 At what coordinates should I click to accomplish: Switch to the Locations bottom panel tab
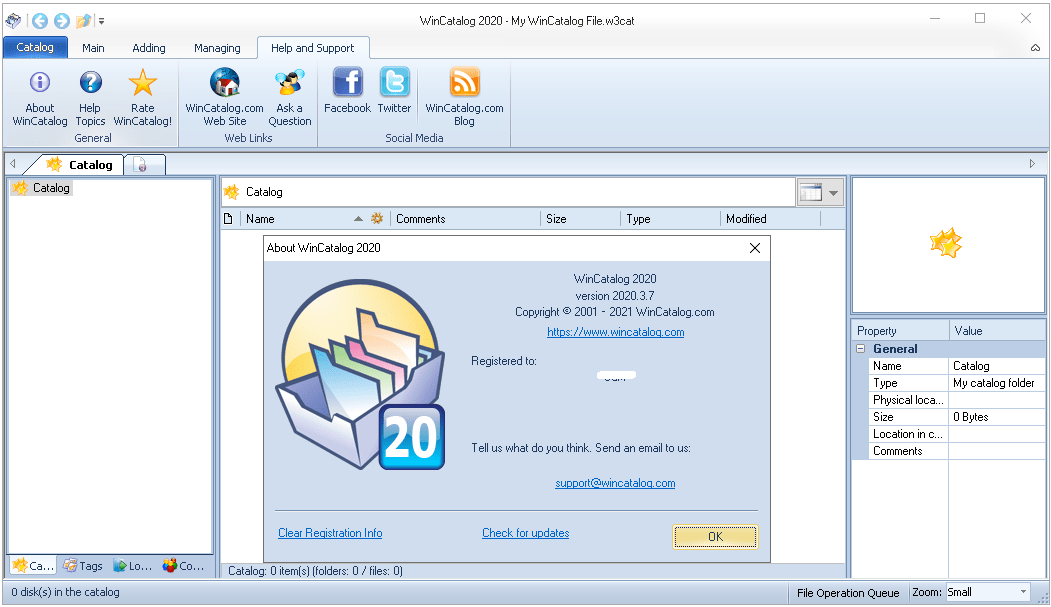point(133,565)
